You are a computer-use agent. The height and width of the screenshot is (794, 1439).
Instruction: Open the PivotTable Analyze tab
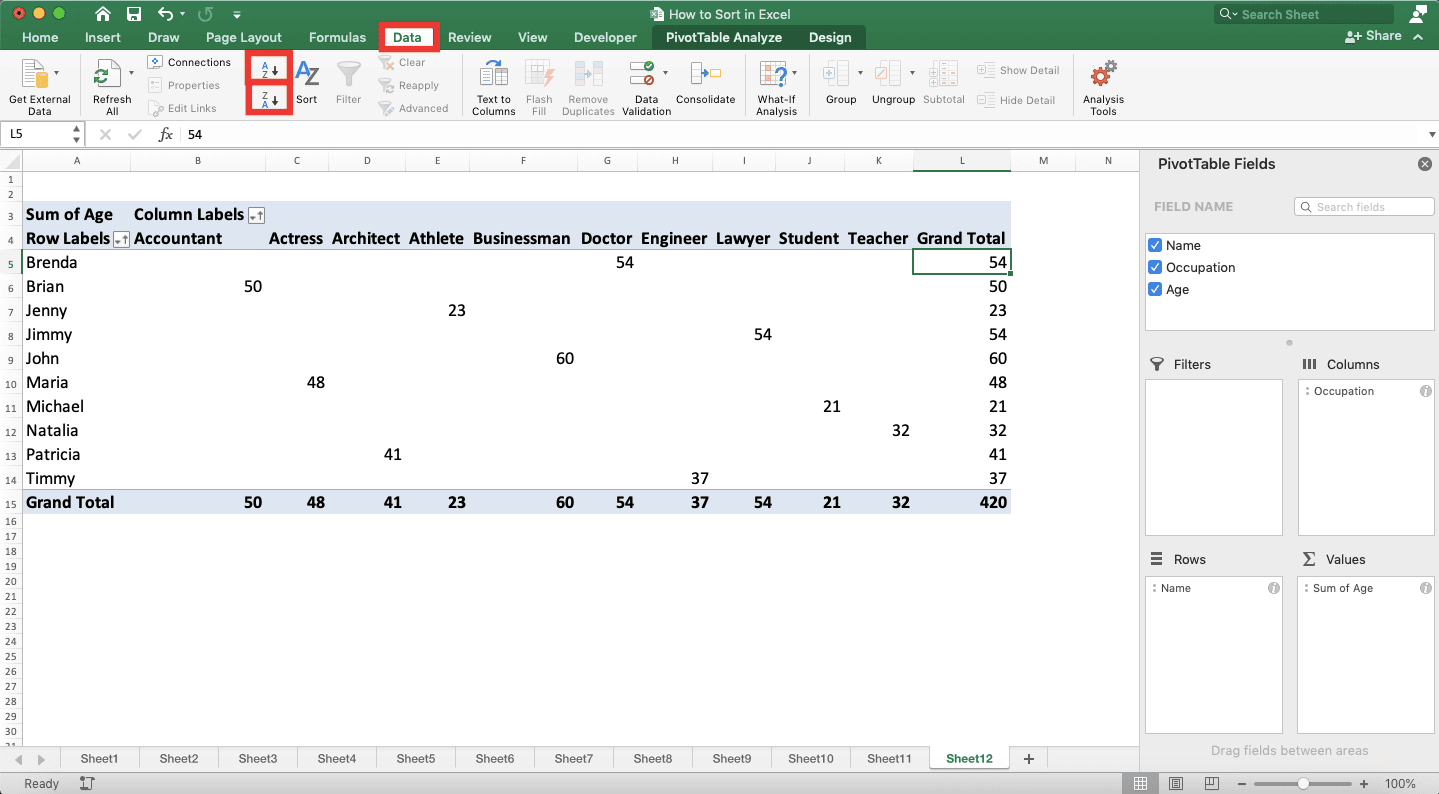[x=723, y=37]
